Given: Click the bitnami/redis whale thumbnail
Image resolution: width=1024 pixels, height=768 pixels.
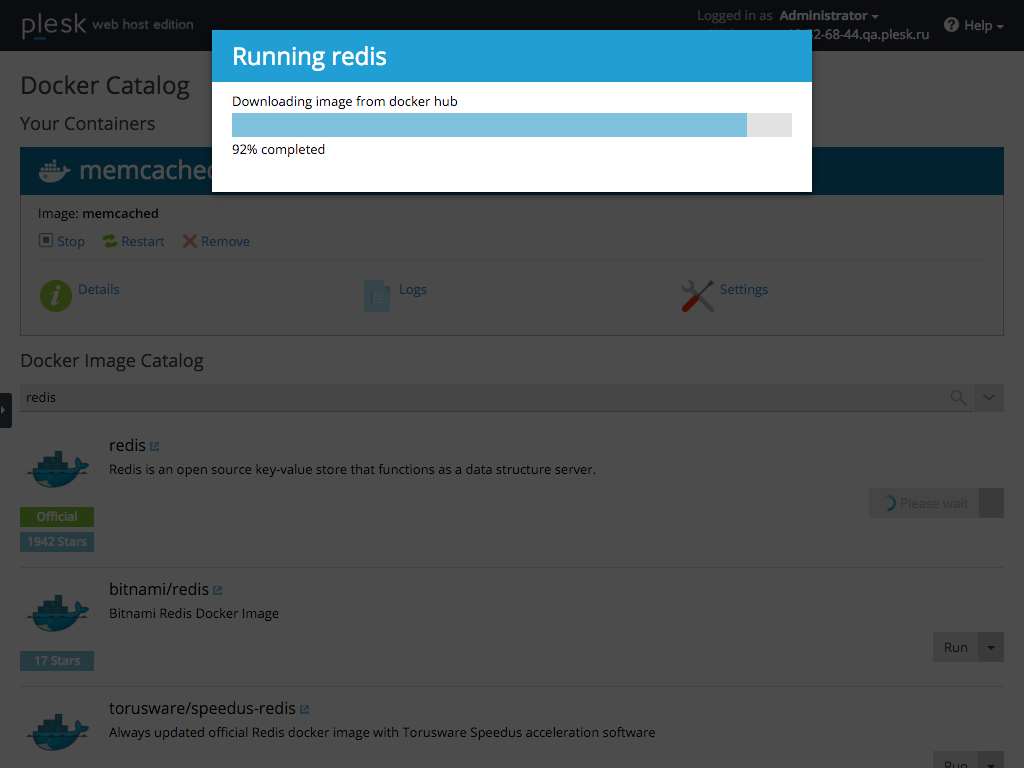Looking at the screenshot, I should [x=56, y=610].
